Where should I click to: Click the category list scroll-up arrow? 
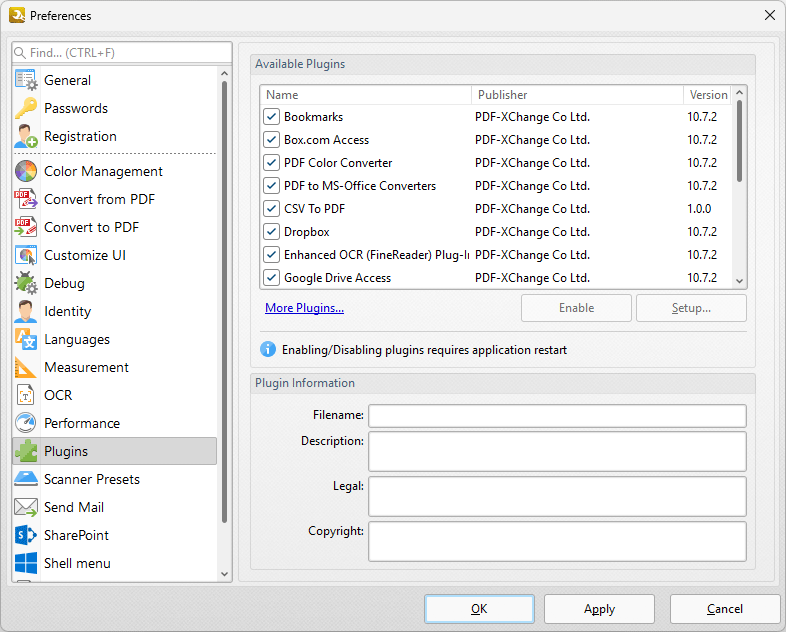225,74
